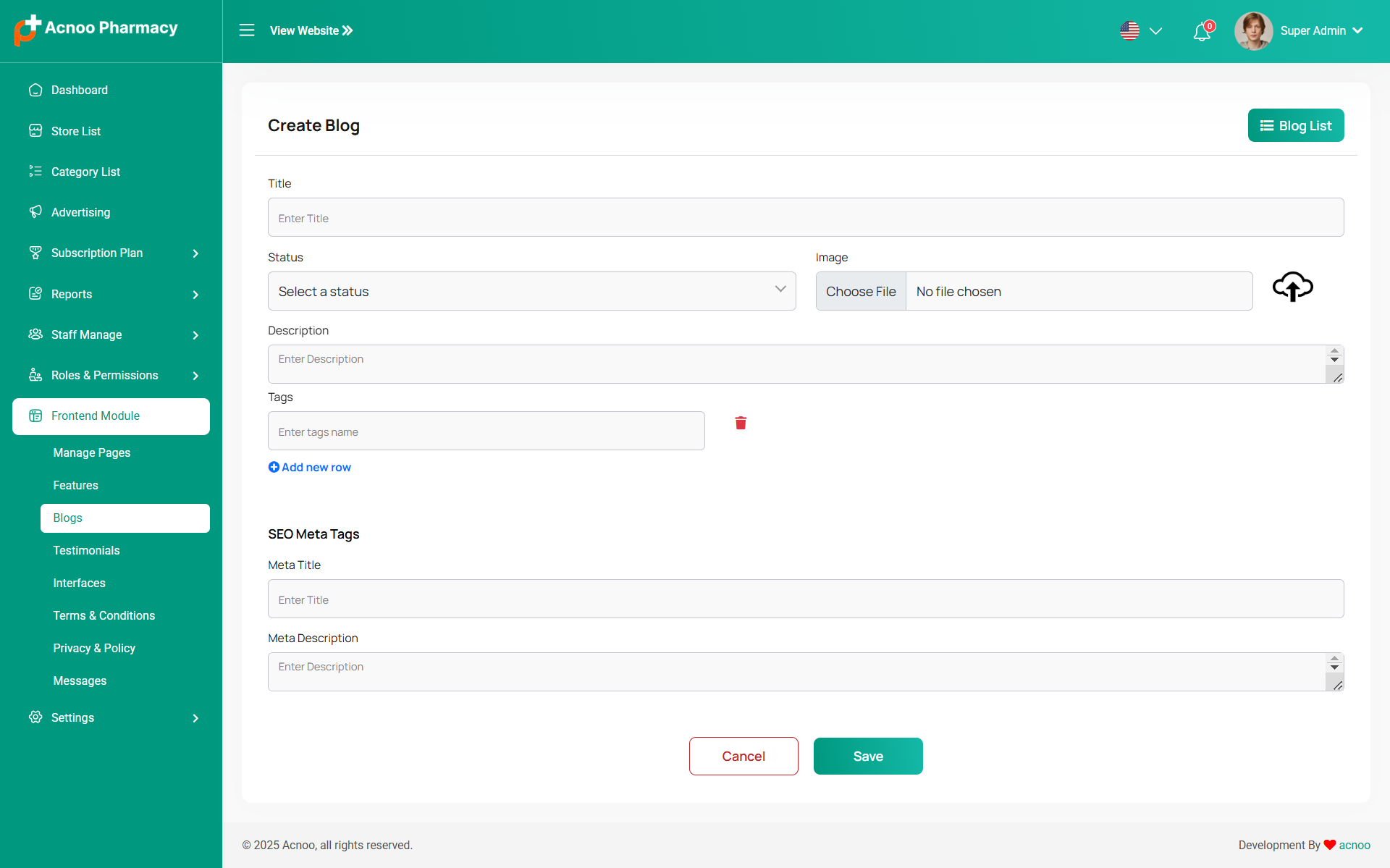Delete tag row with trash icon
Image resolution: width=1390 pixels, height=868 pixels.
[x=741, y=424]
